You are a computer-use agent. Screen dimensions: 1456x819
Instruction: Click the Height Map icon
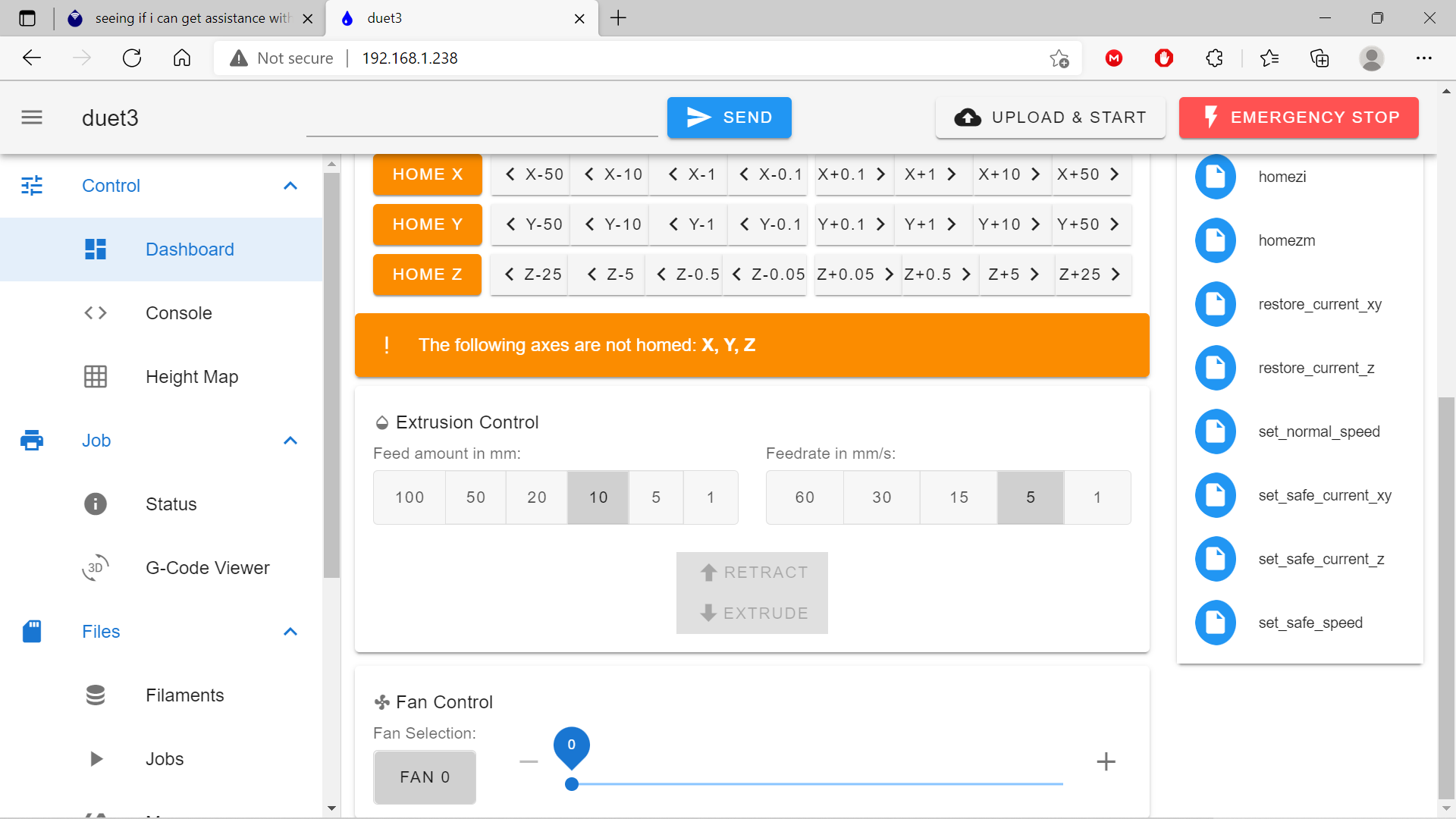tap(95, 377)
